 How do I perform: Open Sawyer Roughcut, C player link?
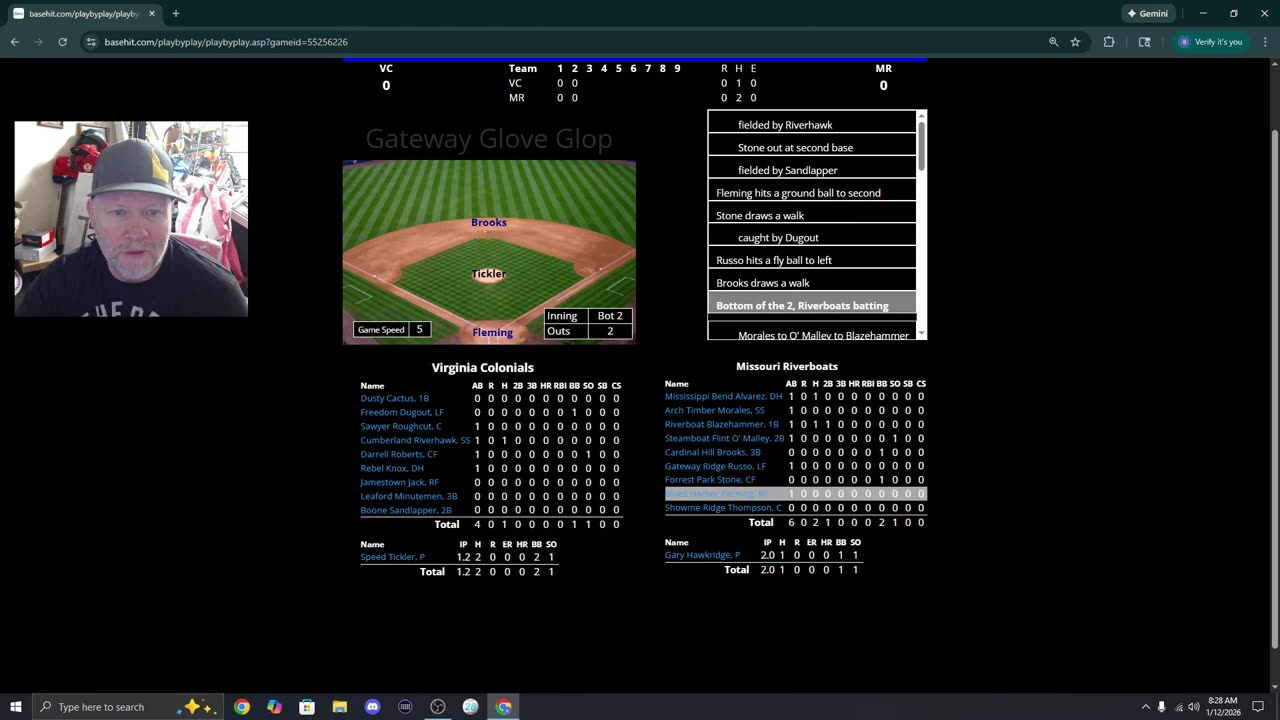coord(401,426)
